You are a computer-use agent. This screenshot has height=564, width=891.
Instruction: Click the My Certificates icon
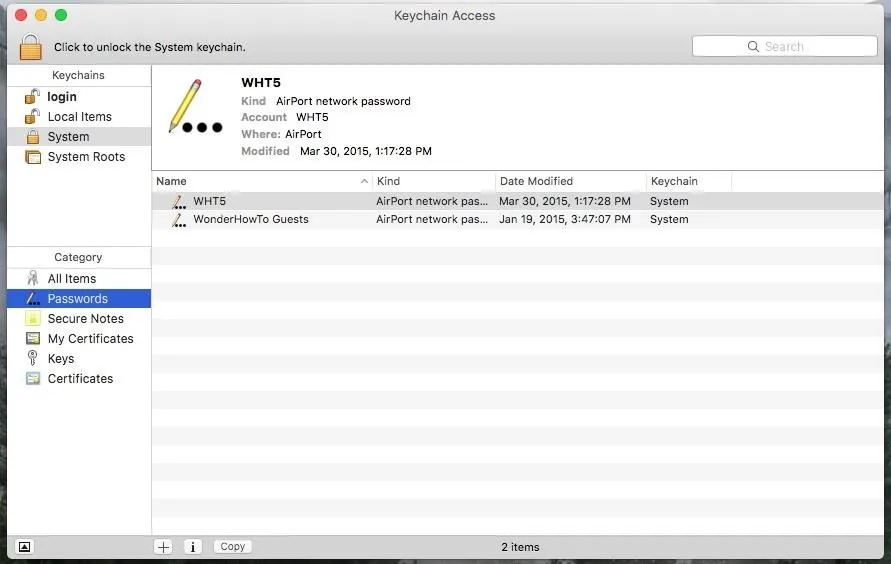click(33, 339)
